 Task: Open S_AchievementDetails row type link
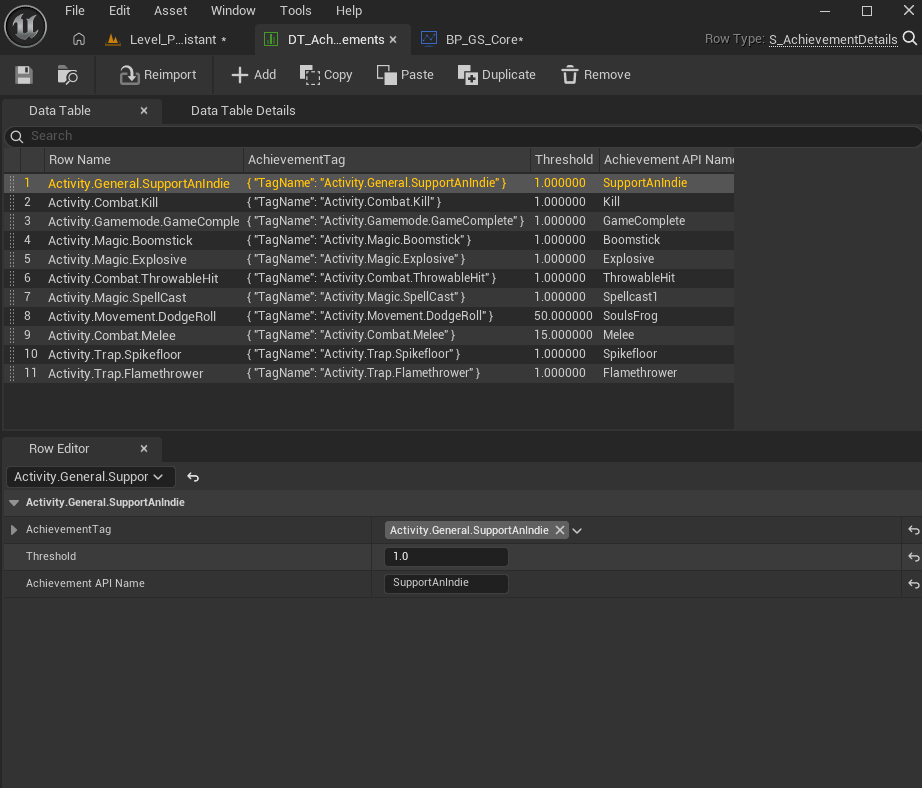point(833,39)
